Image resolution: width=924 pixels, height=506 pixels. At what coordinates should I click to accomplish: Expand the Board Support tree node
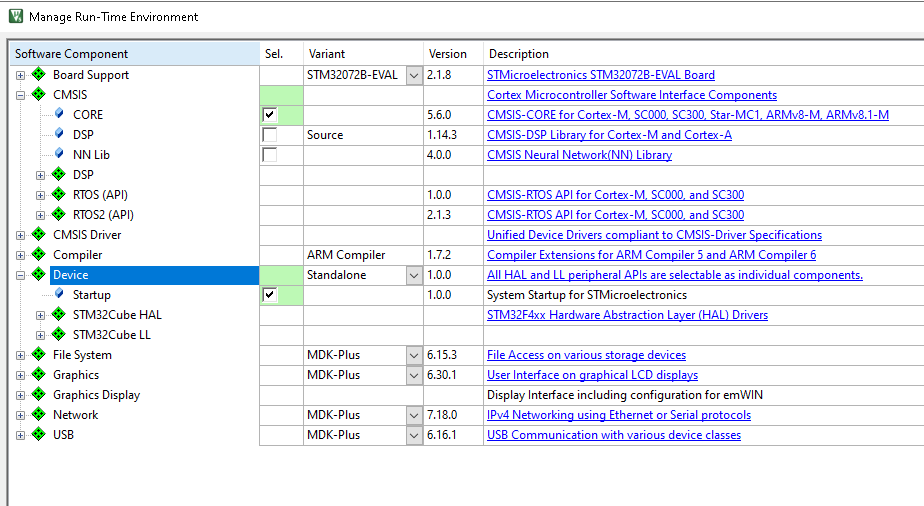coord(20,75)
